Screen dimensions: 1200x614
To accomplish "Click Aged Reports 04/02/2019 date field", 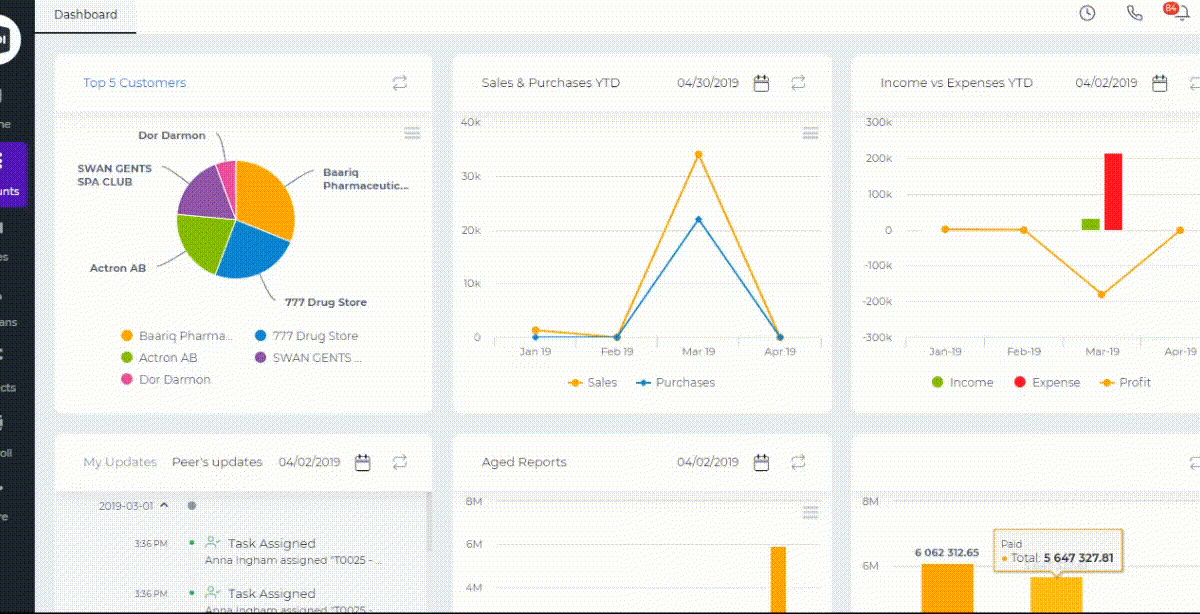I will pyautogui.click(x=708, y=462).
